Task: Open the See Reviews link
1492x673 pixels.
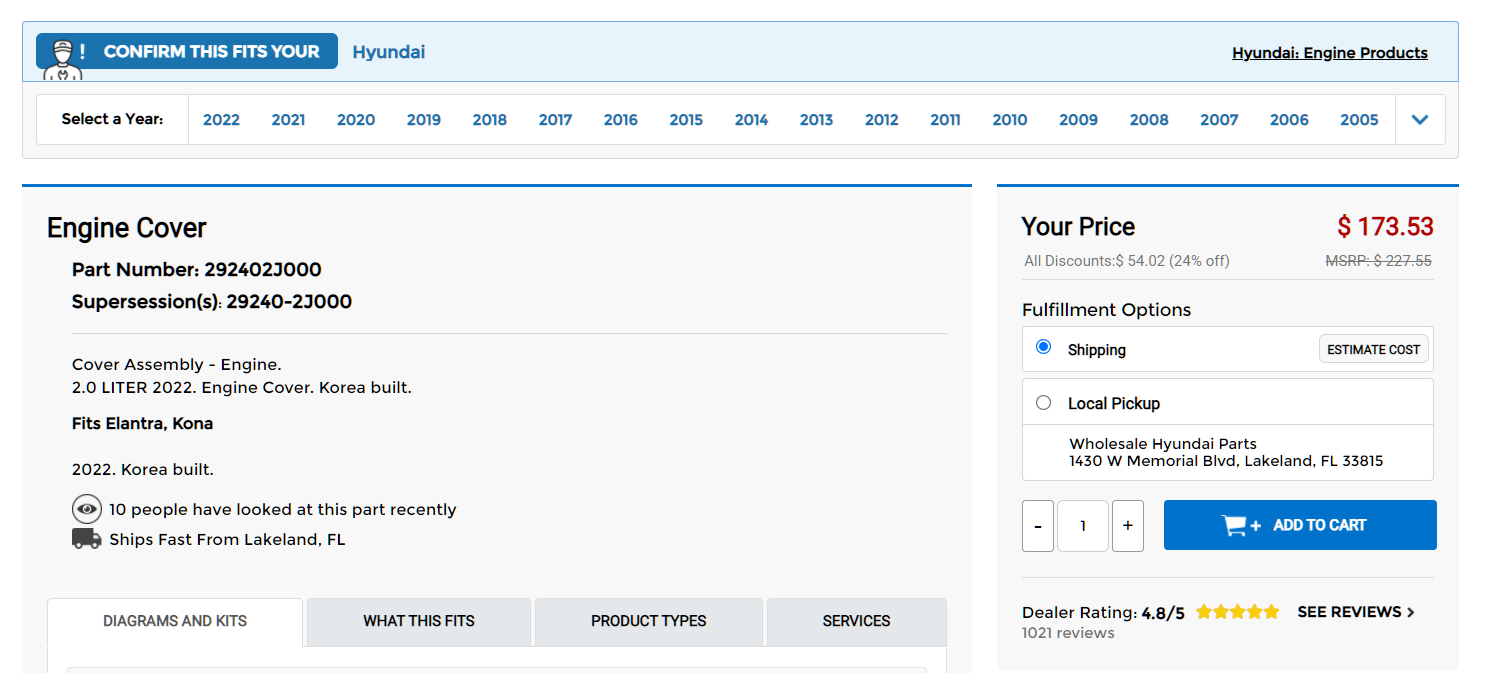Action: click(1356, 612)
